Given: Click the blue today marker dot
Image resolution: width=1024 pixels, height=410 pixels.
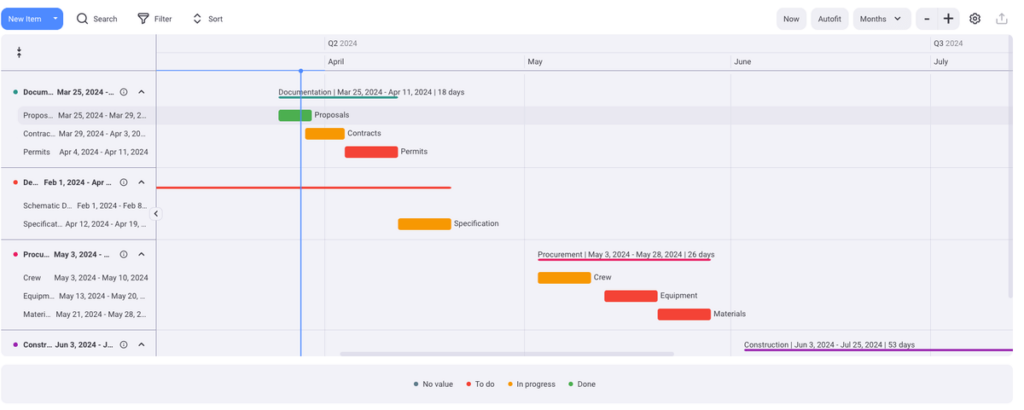Looking at the screenshot, I should [300, 71].
